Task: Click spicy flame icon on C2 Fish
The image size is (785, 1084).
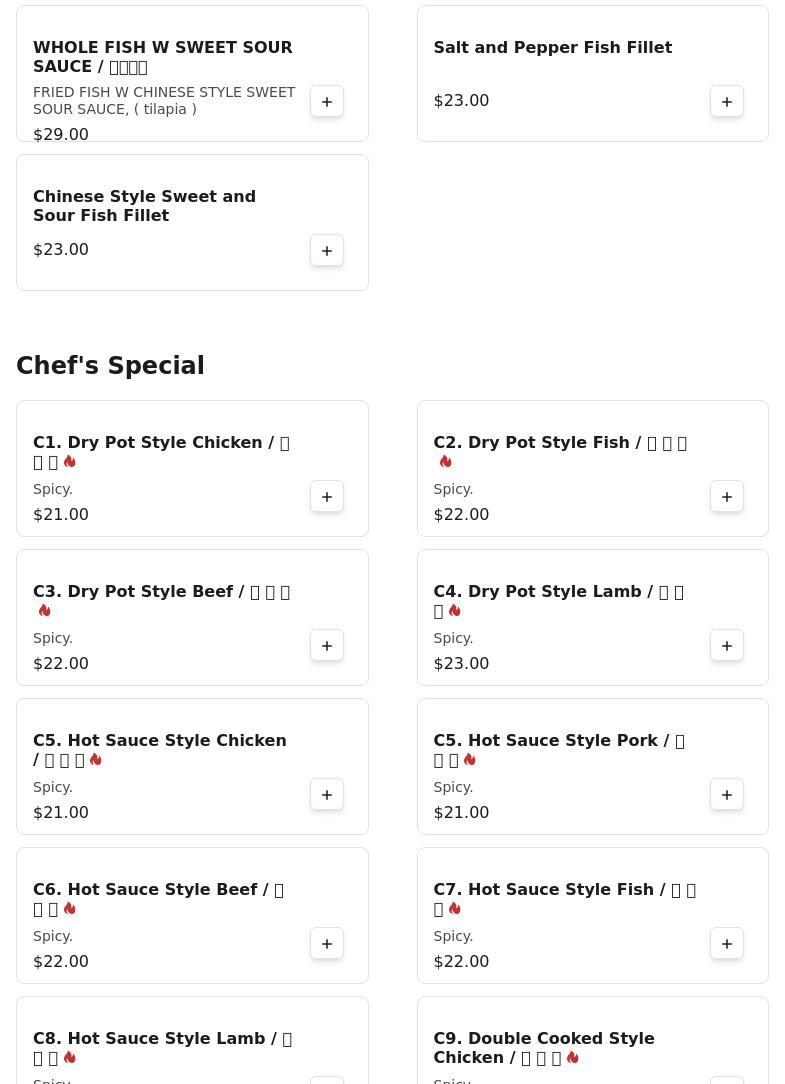Action: click(x=445, y=462)
